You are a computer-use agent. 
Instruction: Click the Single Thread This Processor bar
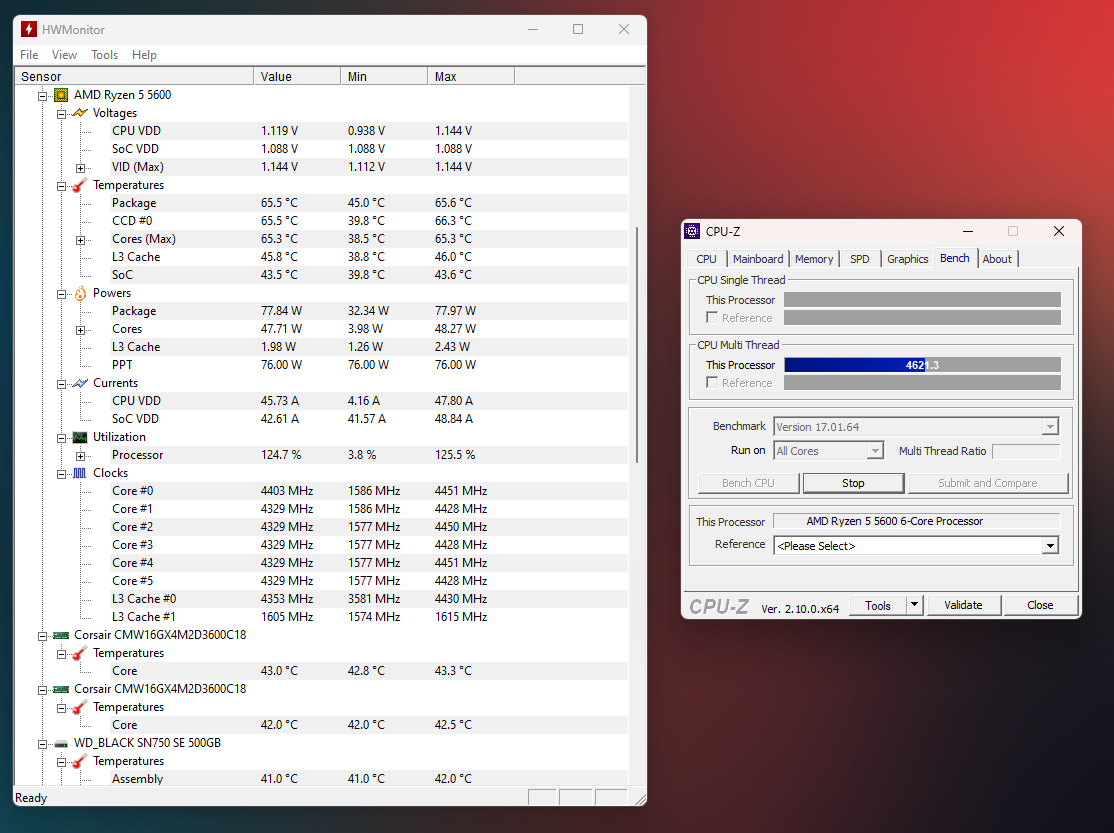pos(922,300)
